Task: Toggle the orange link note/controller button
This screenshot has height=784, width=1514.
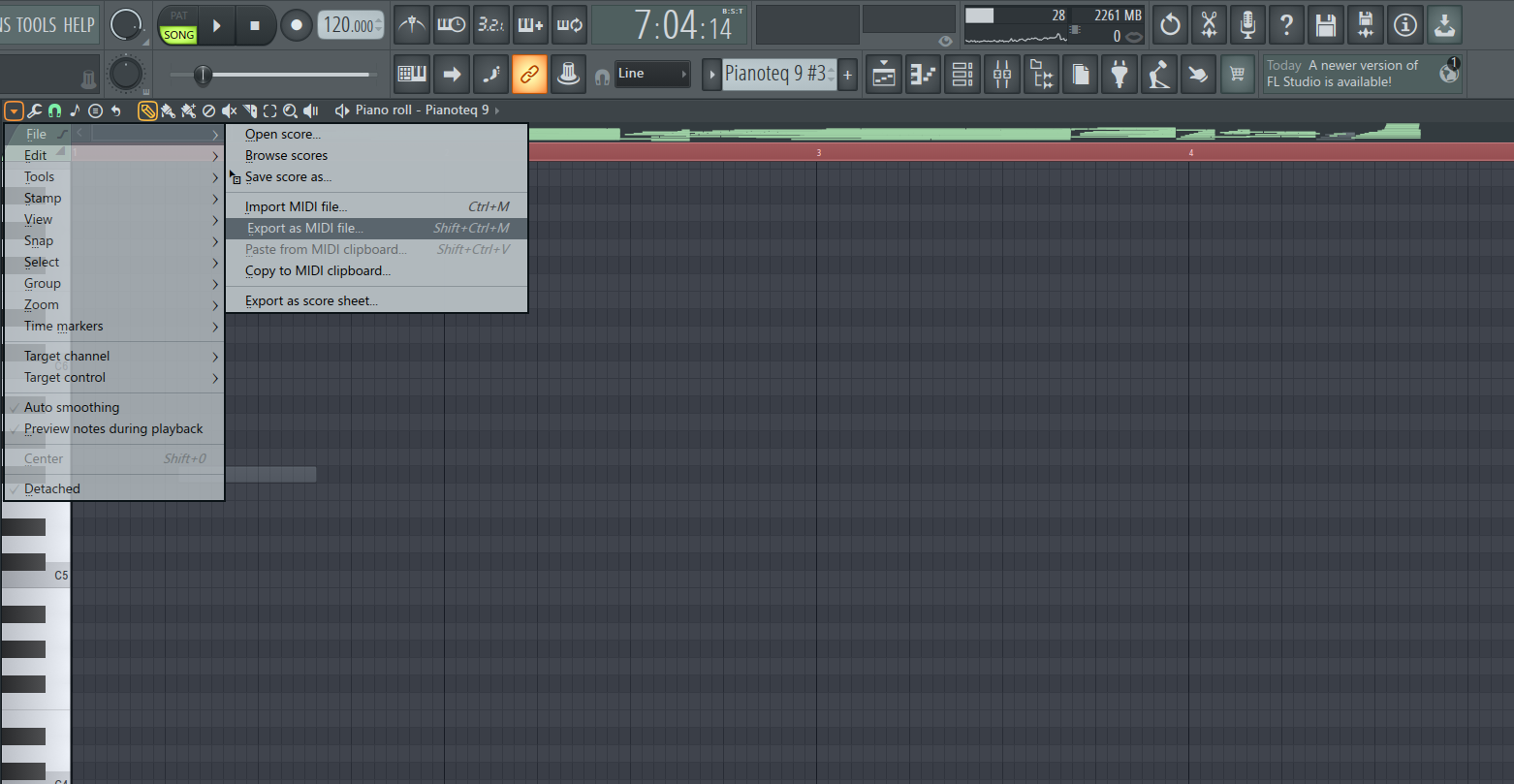Action: click(530, 74)
